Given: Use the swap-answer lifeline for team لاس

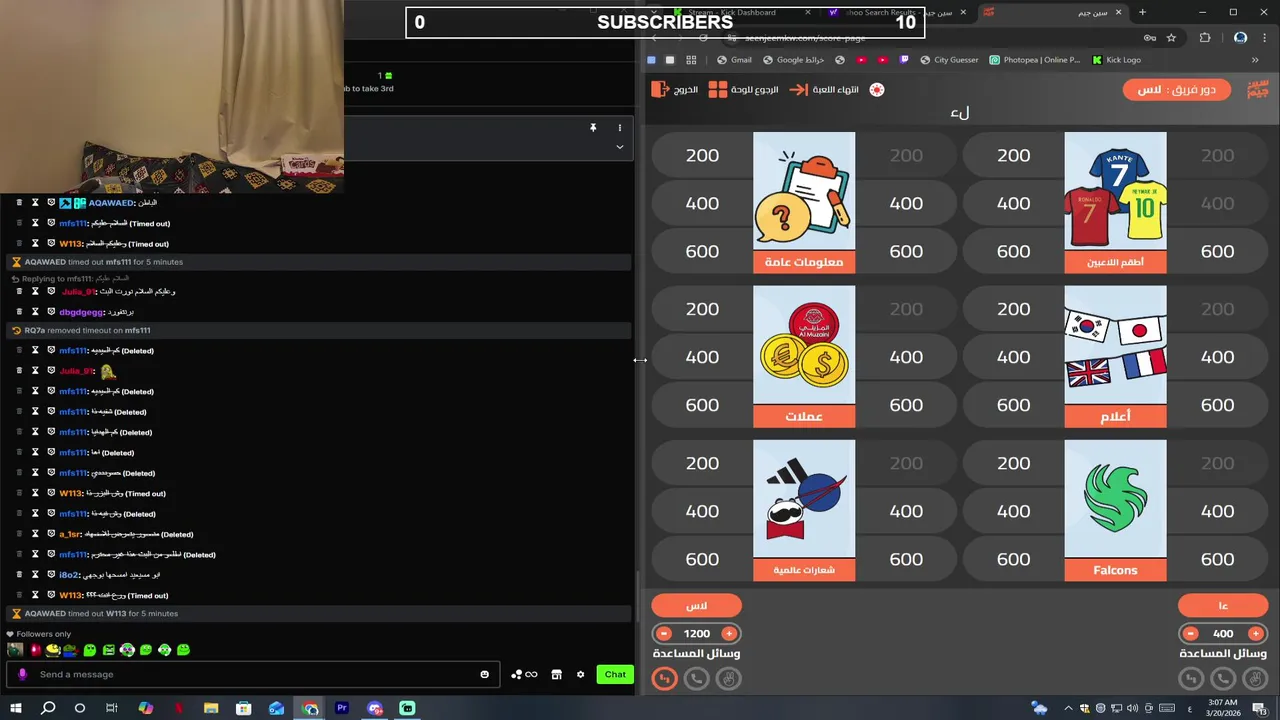Looking at the screenshot, I should pyautogui.click(x=665, y=678).
